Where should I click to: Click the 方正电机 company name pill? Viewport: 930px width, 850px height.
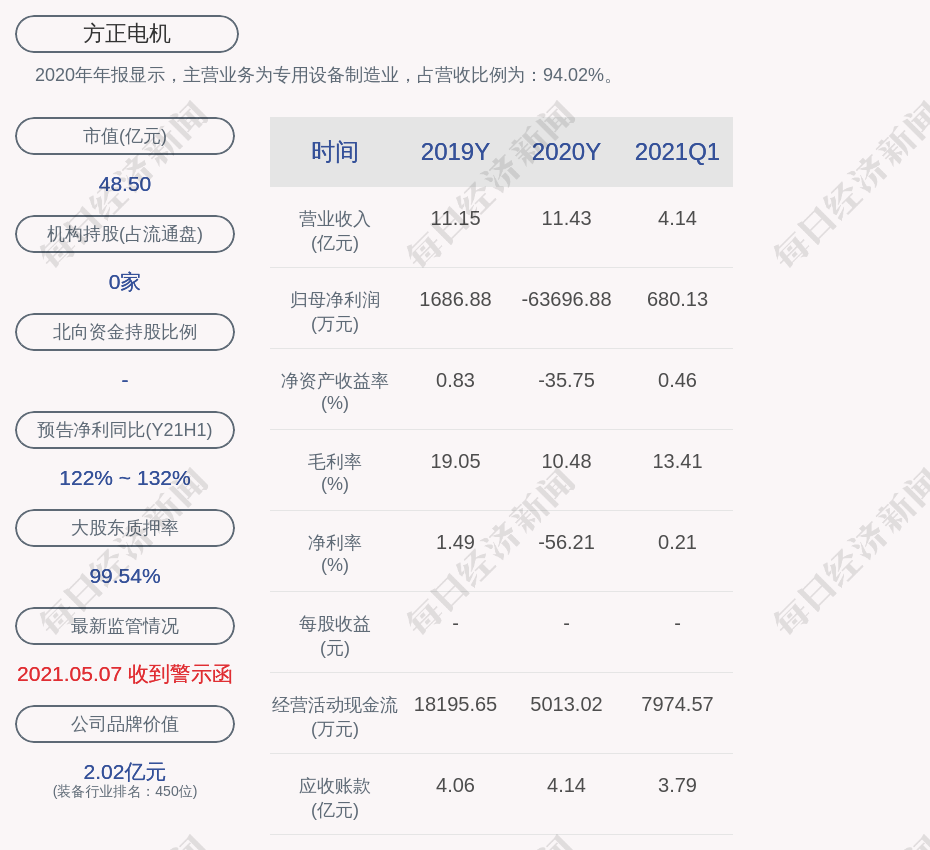tap(127, 34)
